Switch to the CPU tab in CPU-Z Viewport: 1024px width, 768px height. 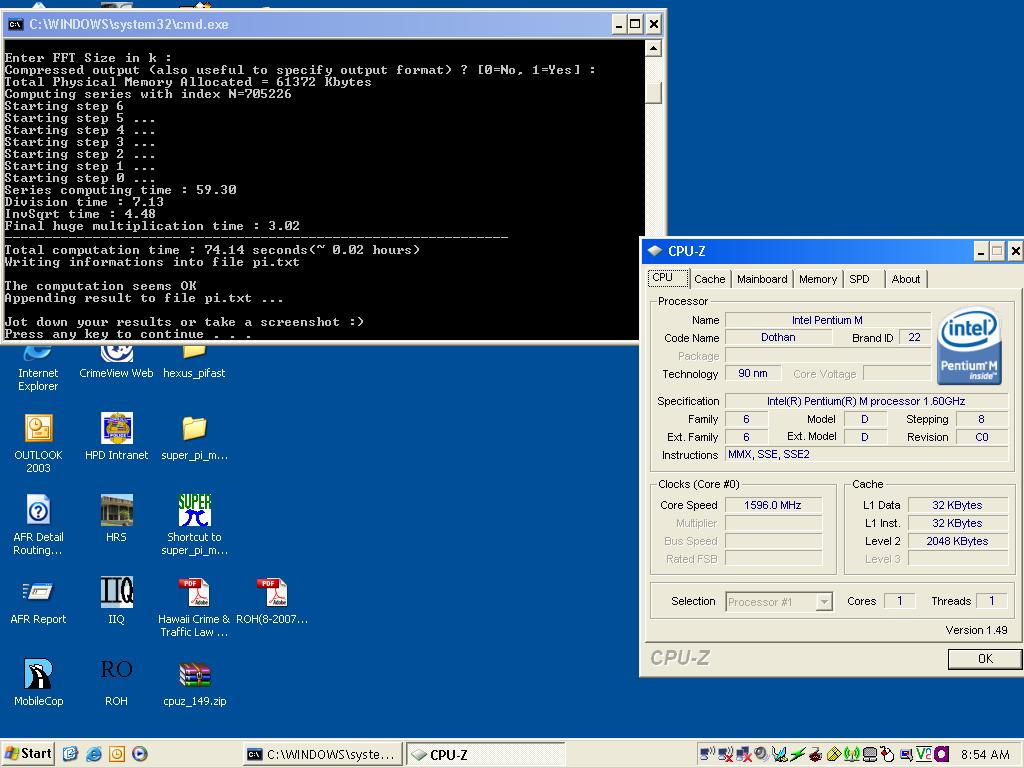point(667,278)
